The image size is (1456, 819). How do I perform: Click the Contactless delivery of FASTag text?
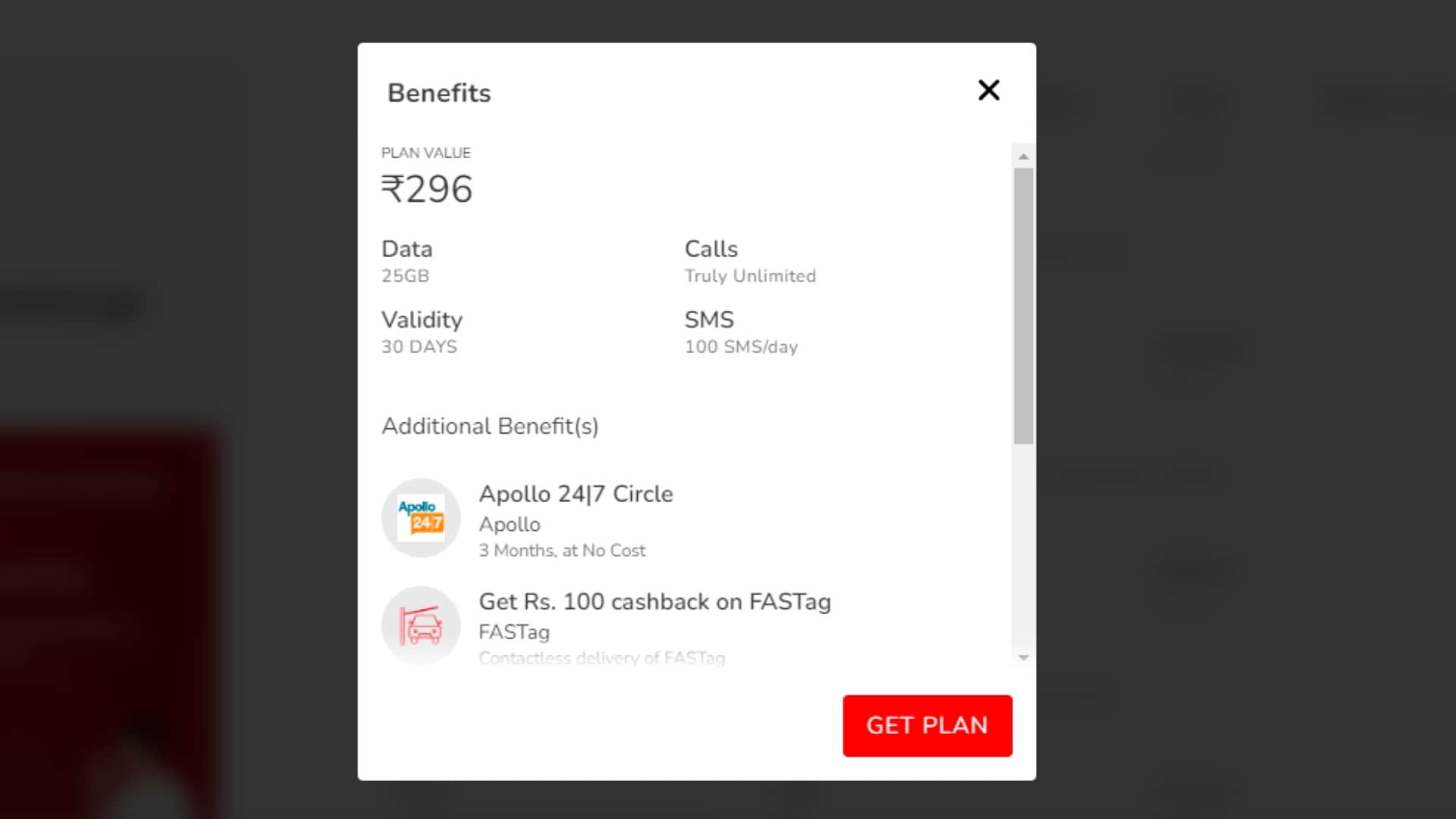pos(601,657)
